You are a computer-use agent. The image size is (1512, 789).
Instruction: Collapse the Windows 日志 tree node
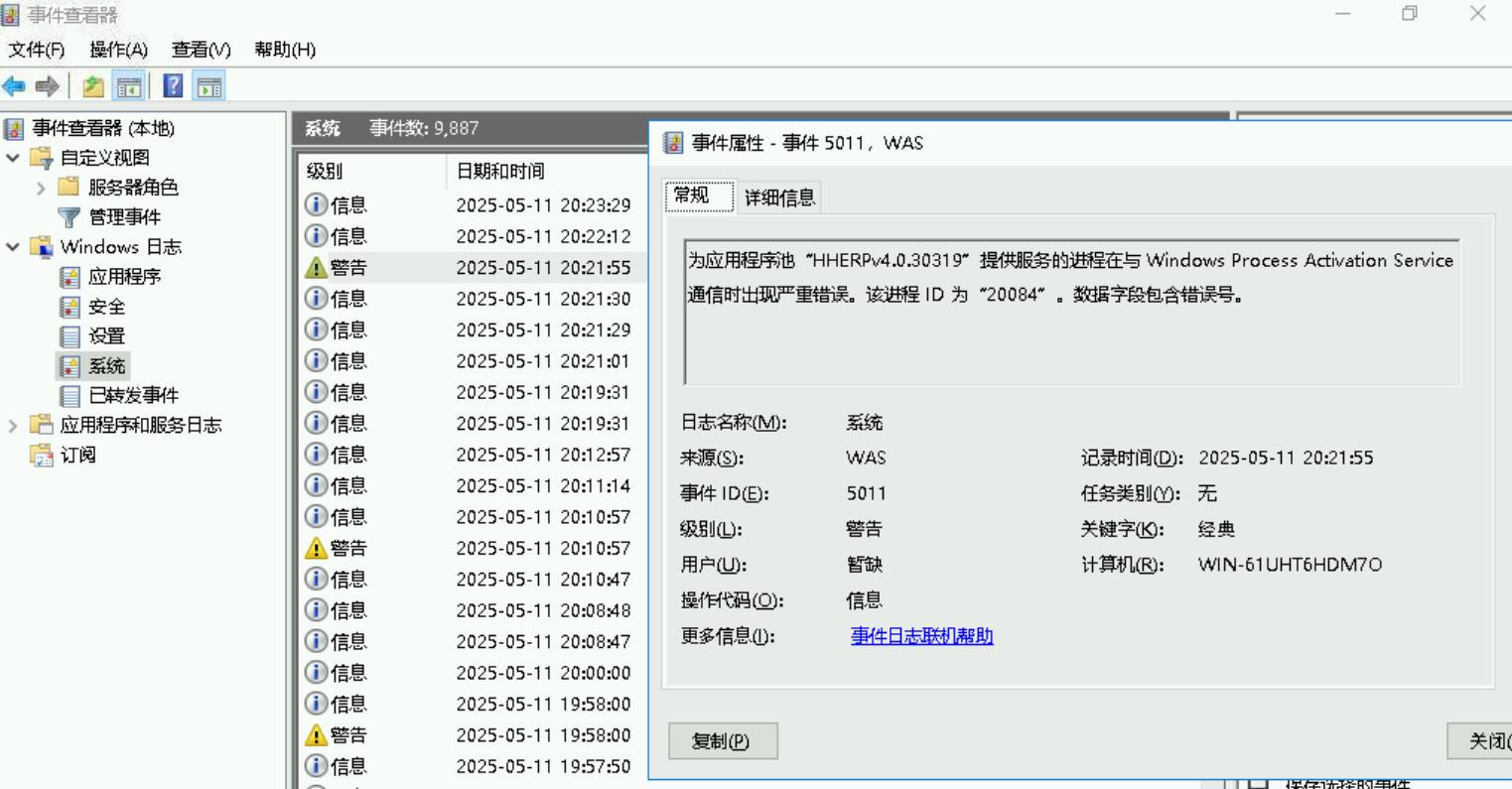click(x=13, y=247)
